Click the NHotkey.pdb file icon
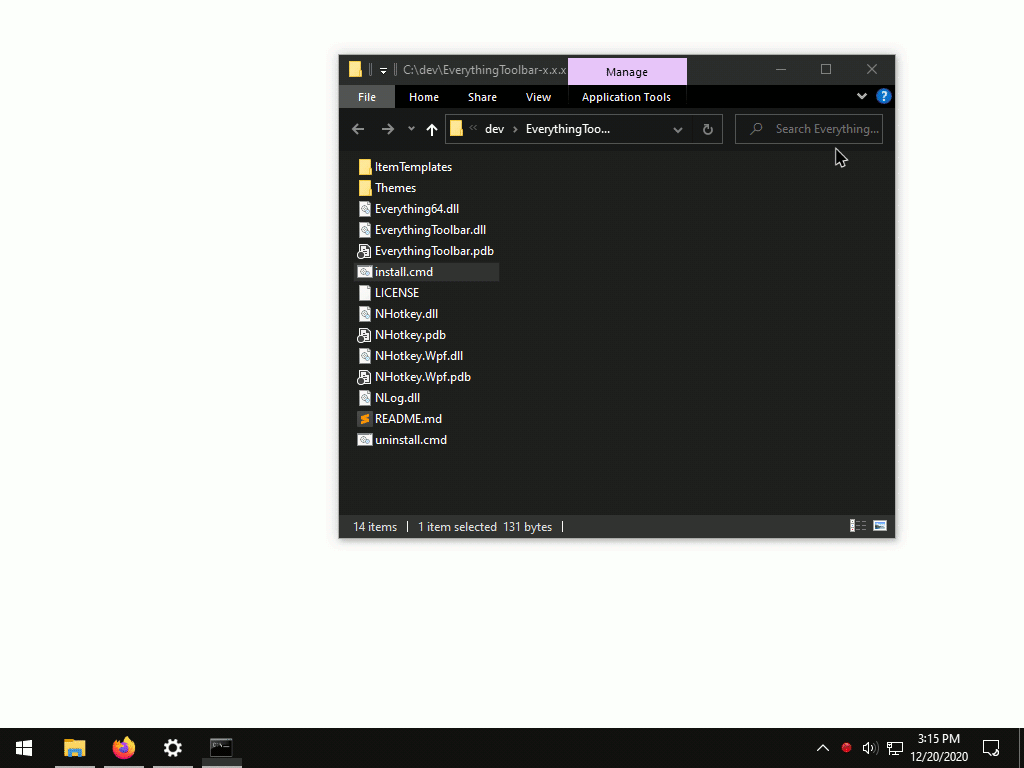This screenshot has height=768, width=1024. (364, 335)
